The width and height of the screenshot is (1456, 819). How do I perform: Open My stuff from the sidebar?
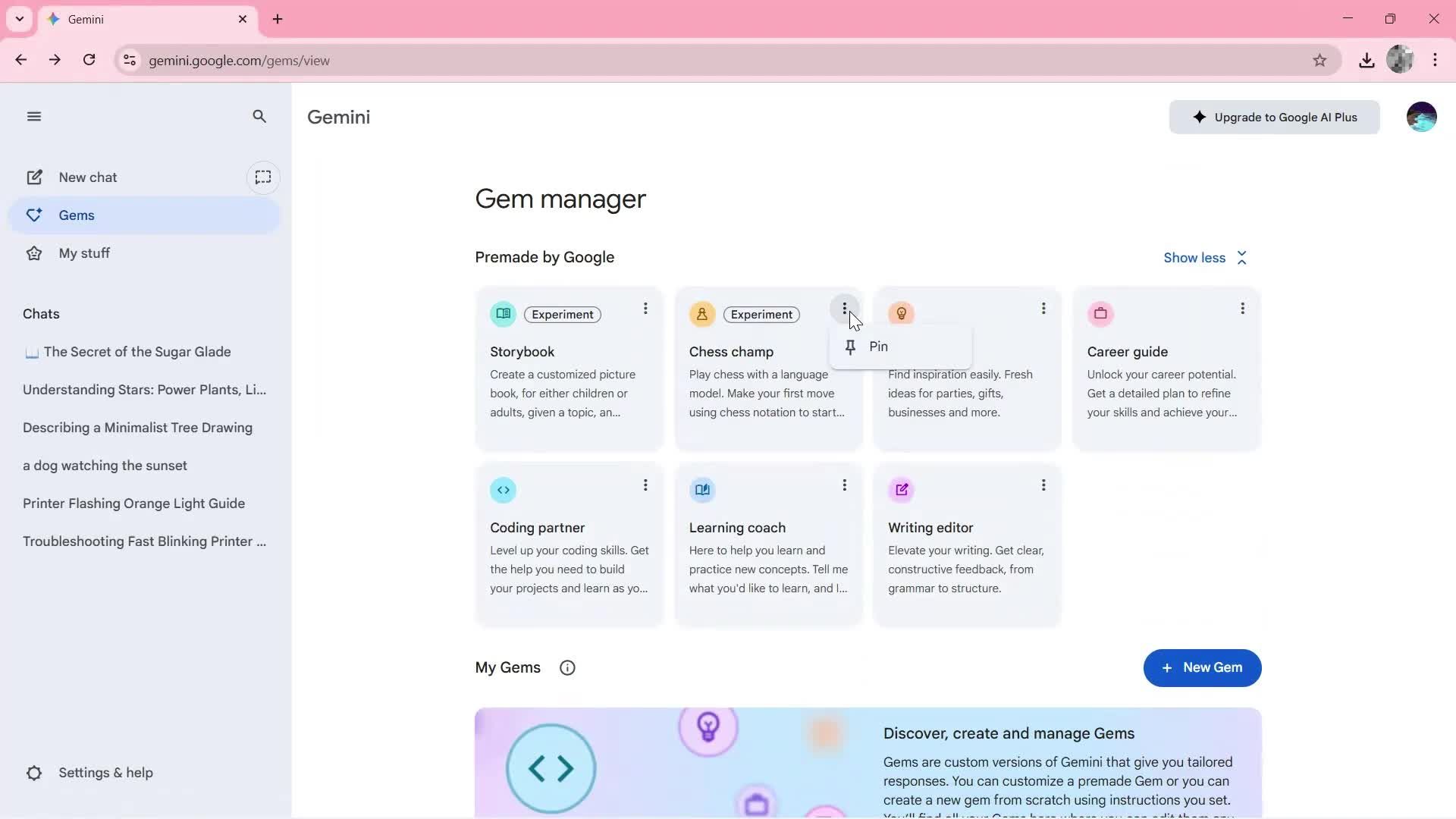tap(85, 253)
